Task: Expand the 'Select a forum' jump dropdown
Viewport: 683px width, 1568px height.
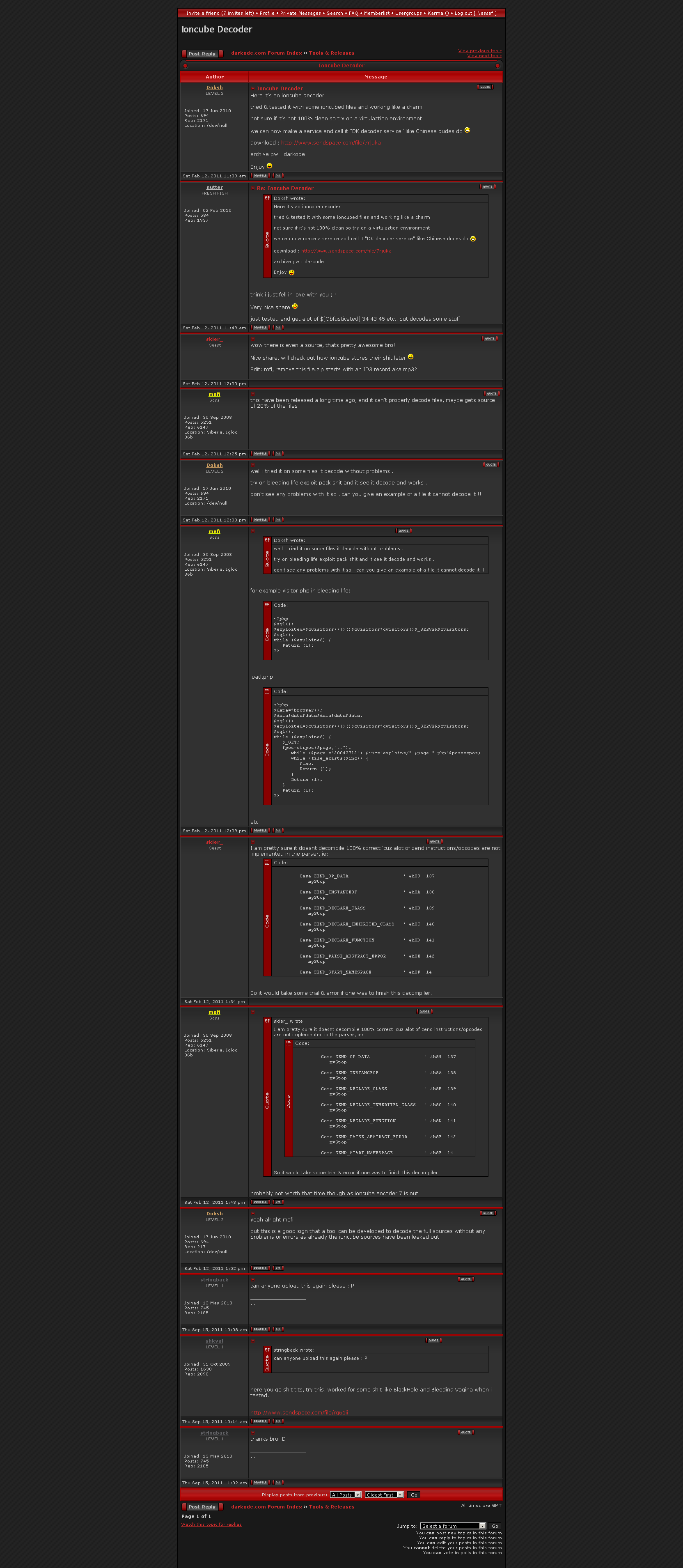Action: point(453,1526)
